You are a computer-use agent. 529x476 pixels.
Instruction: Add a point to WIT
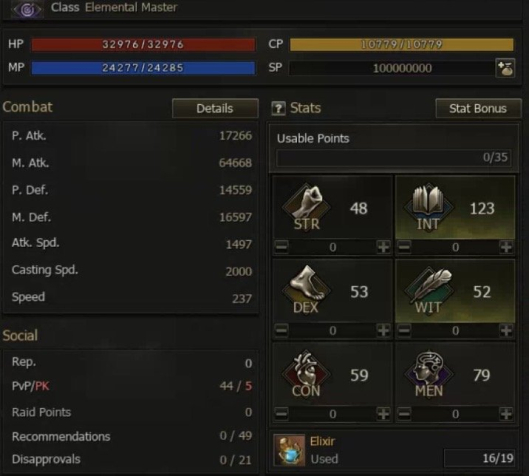506,330
